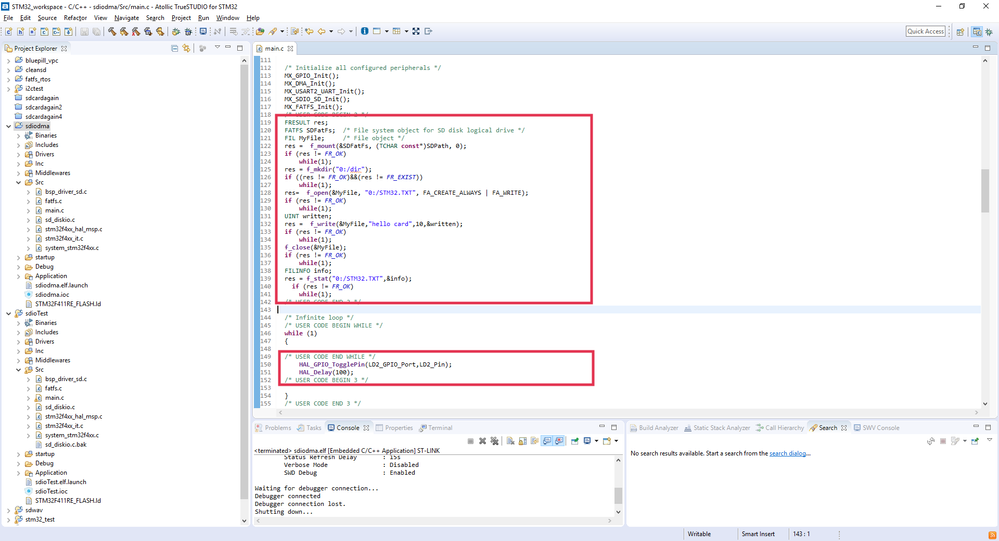Click the blue information icon in toolbar

(364, 31)
